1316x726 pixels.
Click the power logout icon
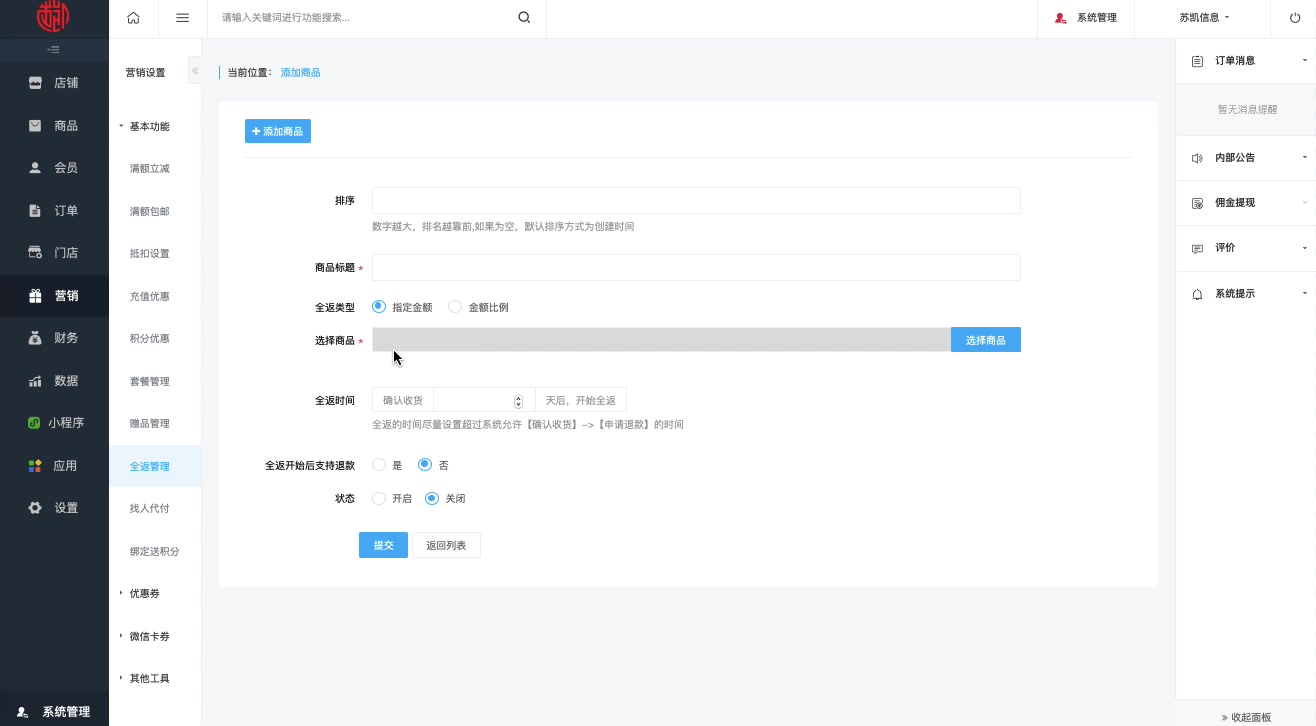point(1295,18)
